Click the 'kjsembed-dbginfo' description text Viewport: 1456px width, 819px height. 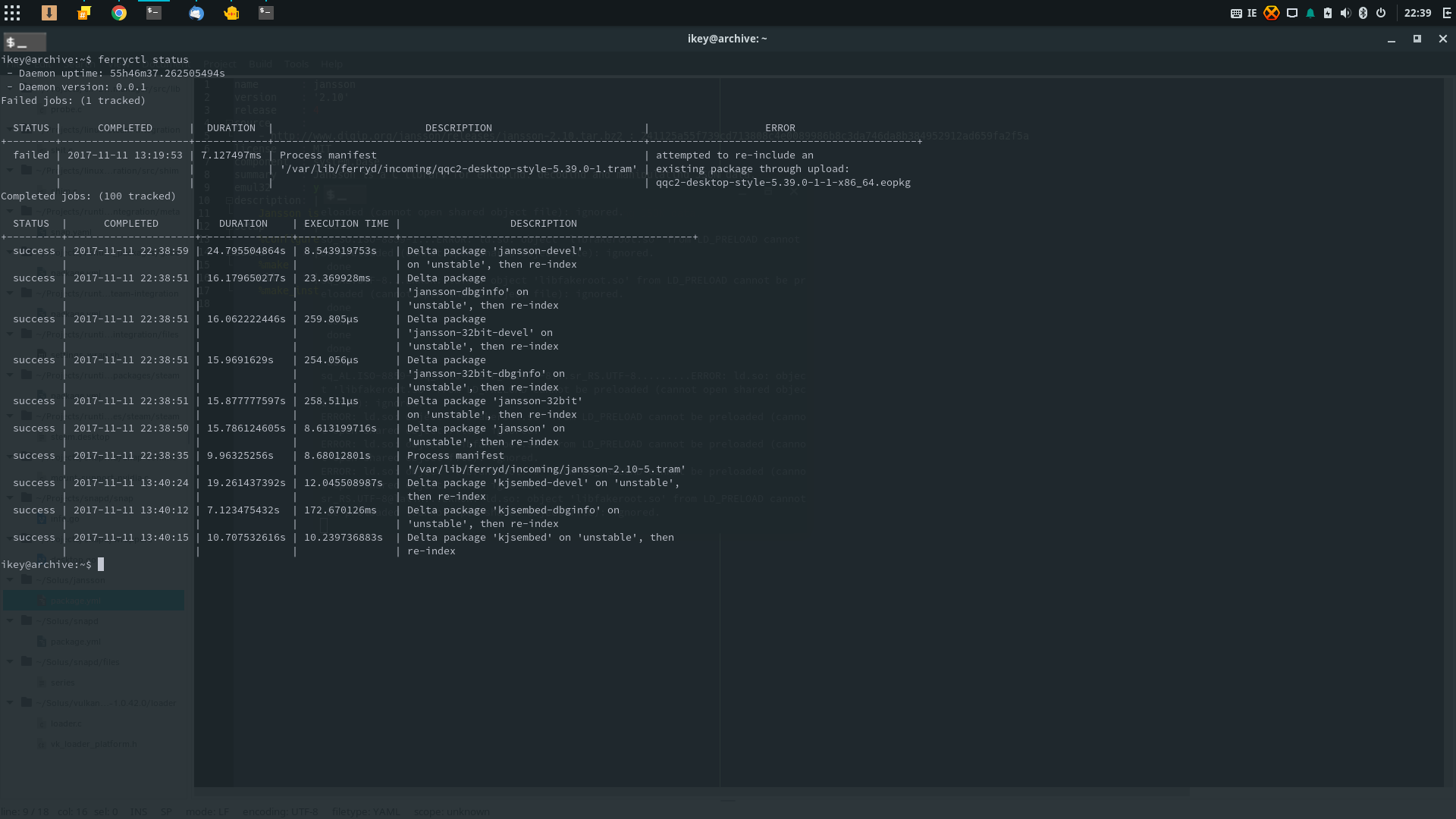click(x=547, y=510)
